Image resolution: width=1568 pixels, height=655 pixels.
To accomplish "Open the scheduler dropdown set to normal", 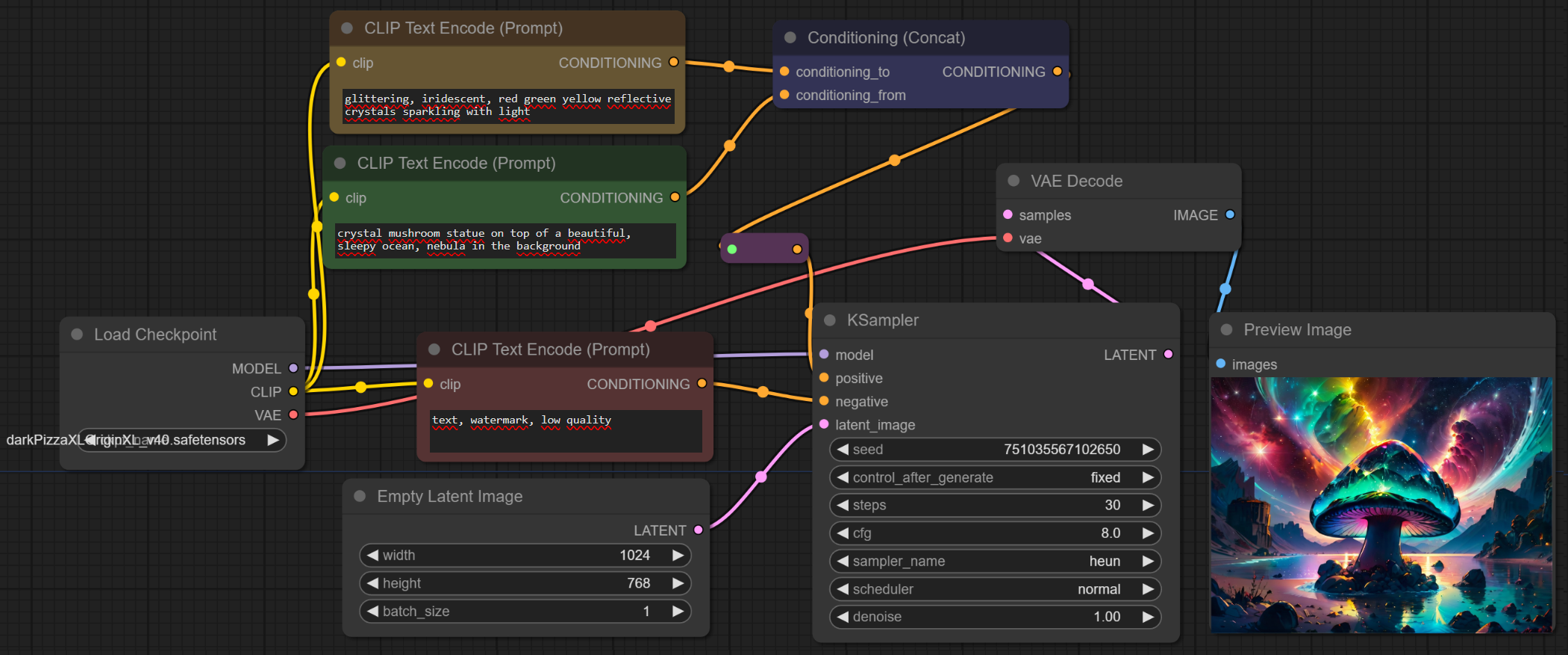I will 995,589.
